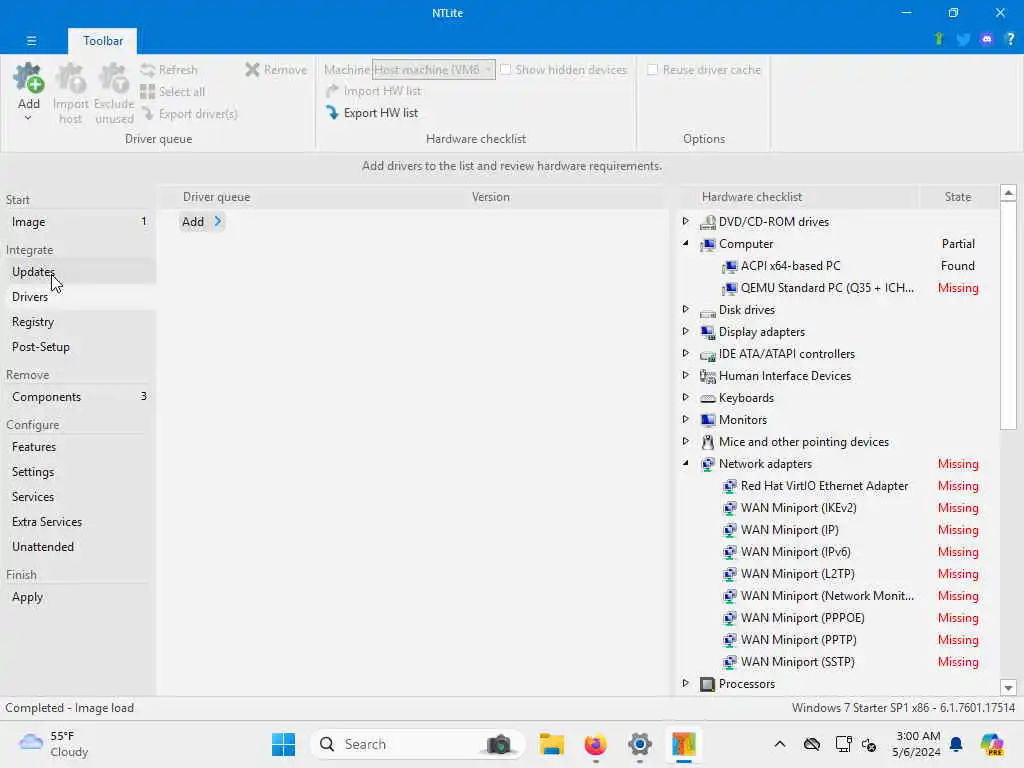Click the NTLite taskbar icon

684,744
